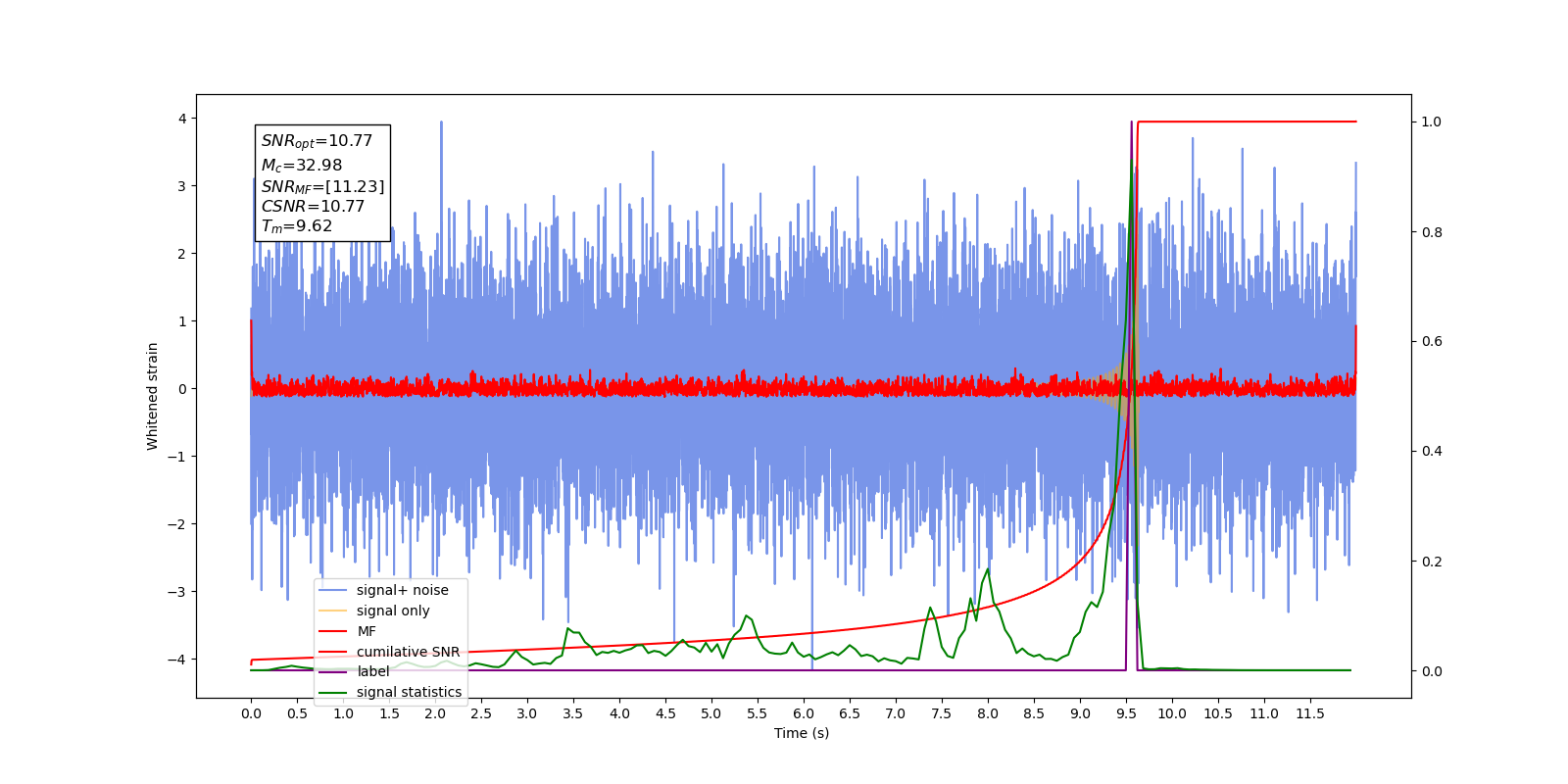This screenshot has height=784, width=1568.
Task: Click the x-axis tick label 9.5
Action: coord(1126,713)
